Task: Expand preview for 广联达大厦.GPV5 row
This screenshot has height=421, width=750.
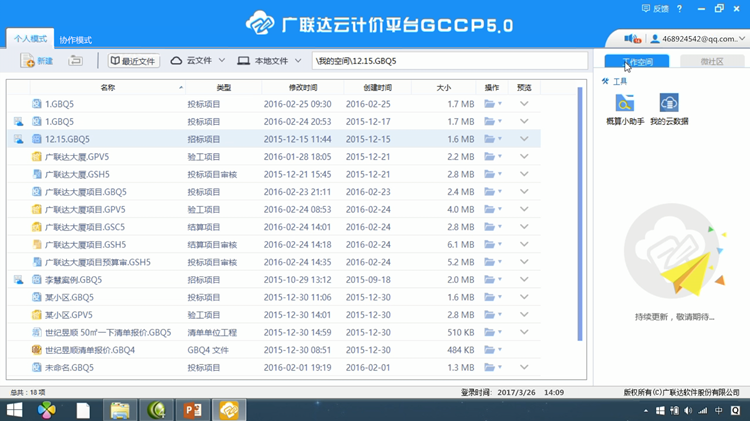Action: click(x=524, y=156)
